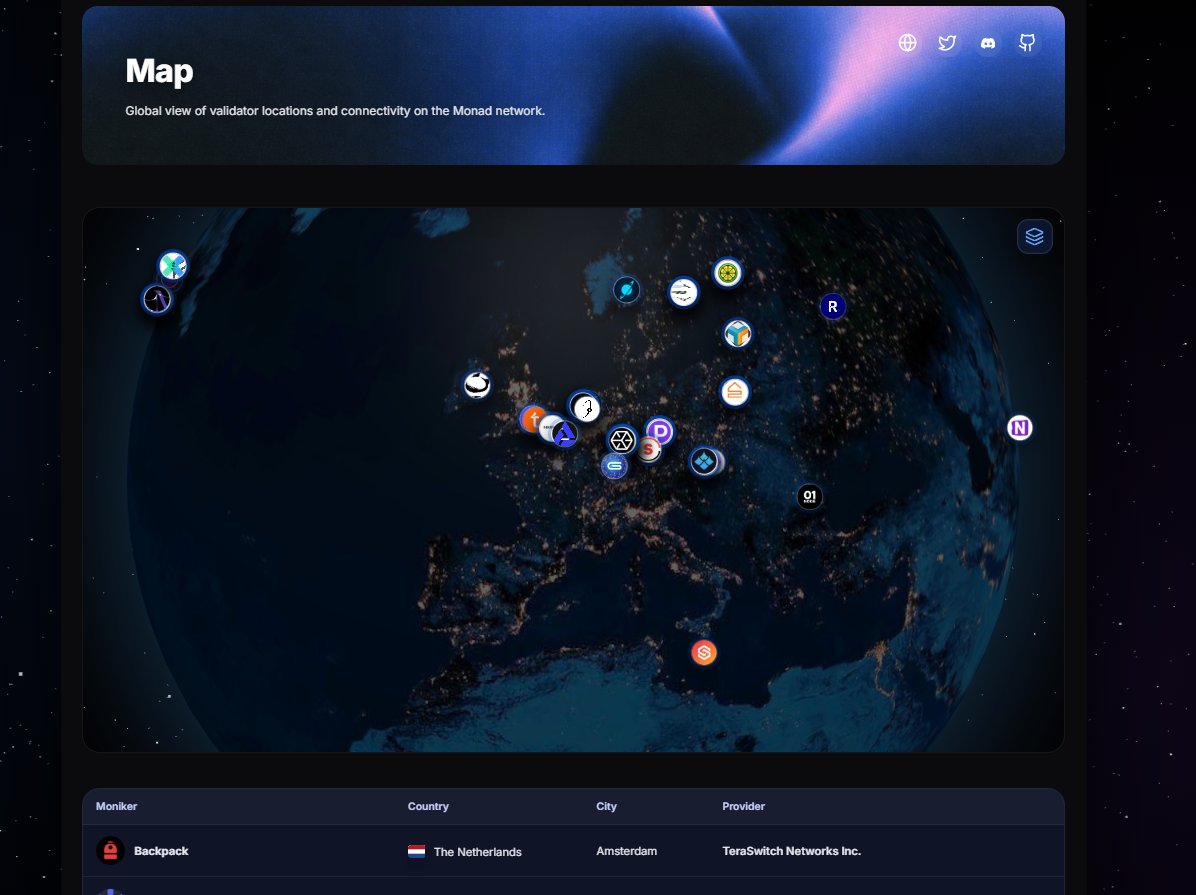This screenshot has height=895, width=1196.
Task: Select the black 01 validator marker
Action: [809, 497]
